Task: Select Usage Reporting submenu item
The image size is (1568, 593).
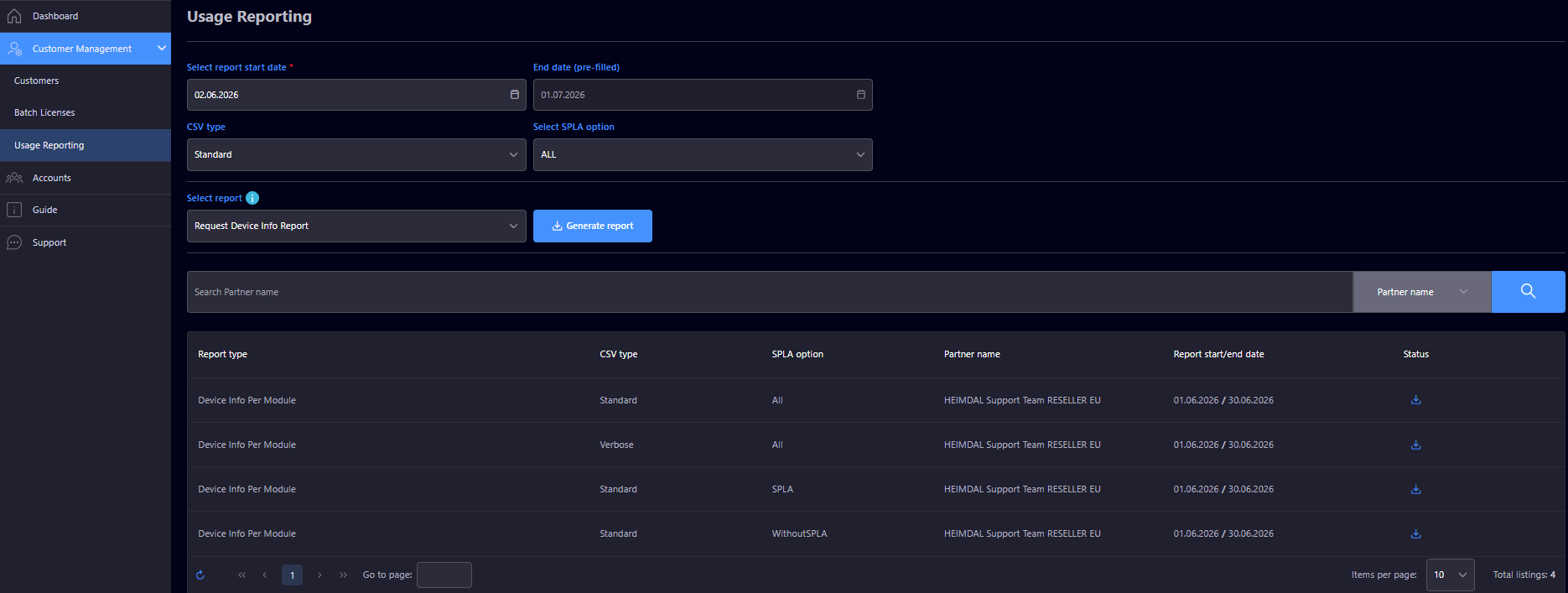Action: click(x=86, y=145)
